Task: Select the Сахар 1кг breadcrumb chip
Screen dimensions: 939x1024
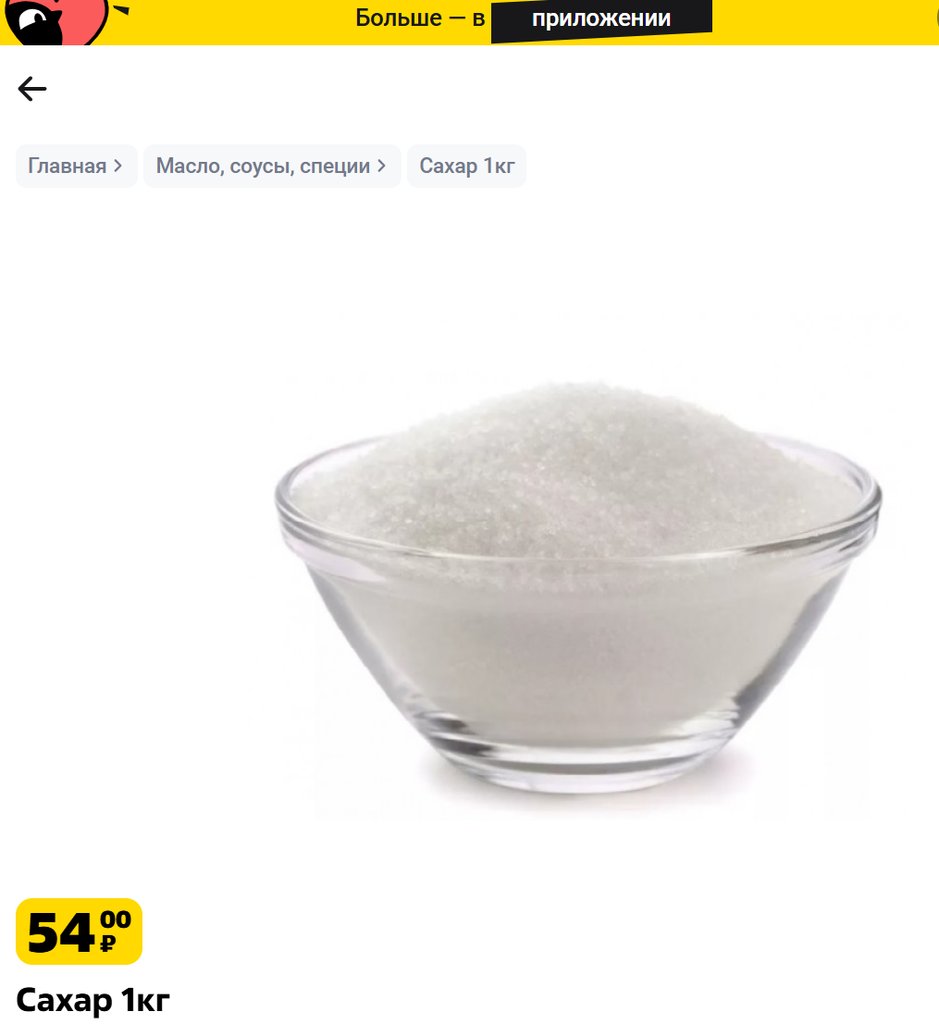Action: pyautogui.click(x=466, y=166)
